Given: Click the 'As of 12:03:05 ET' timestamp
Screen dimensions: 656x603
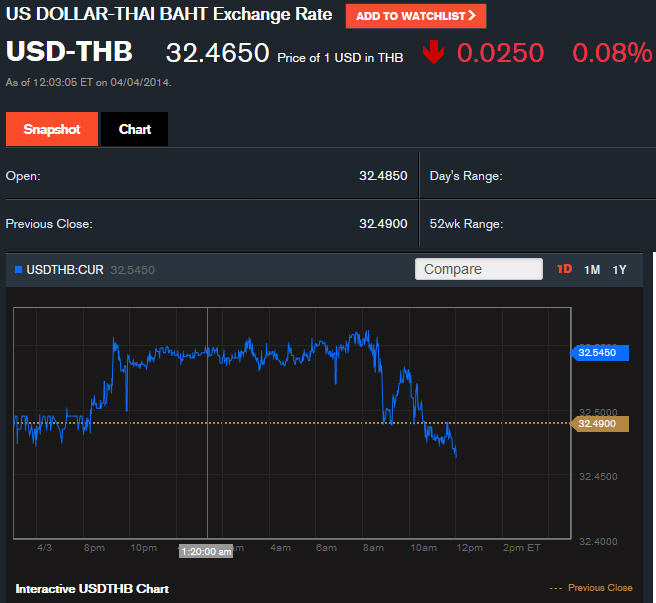Looking at the screenshot, I should pyautogui.click(x=88, y=82).
